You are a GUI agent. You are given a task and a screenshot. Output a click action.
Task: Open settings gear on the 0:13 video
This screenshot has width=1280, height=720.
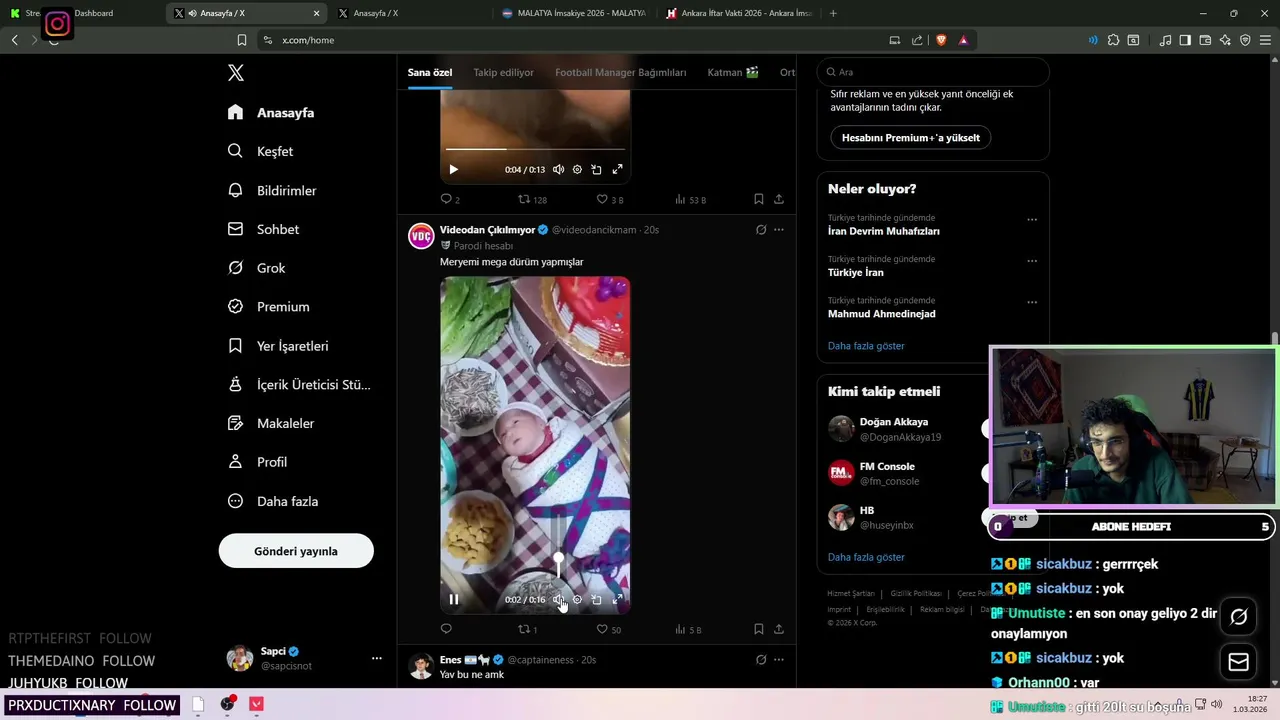click(x=577, y=170)
